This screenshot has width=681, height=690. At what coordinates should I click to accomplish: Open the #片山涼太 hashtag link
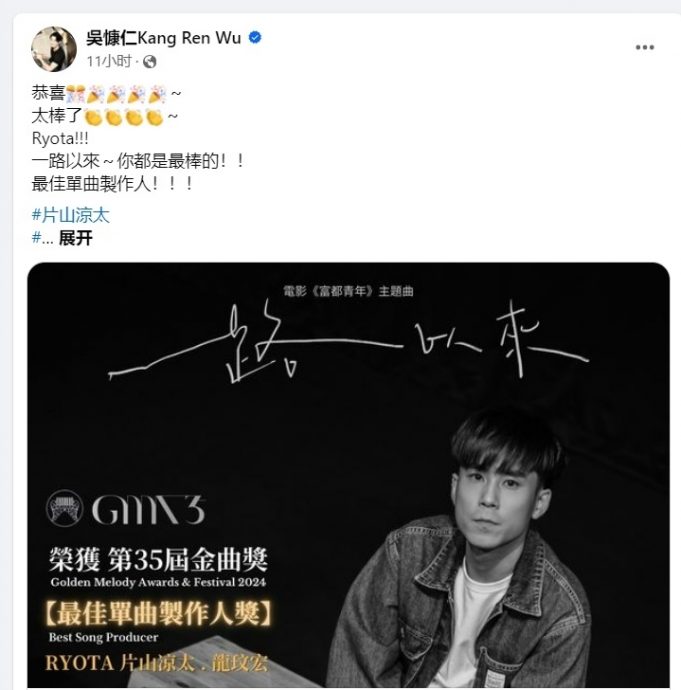[70, 215]
